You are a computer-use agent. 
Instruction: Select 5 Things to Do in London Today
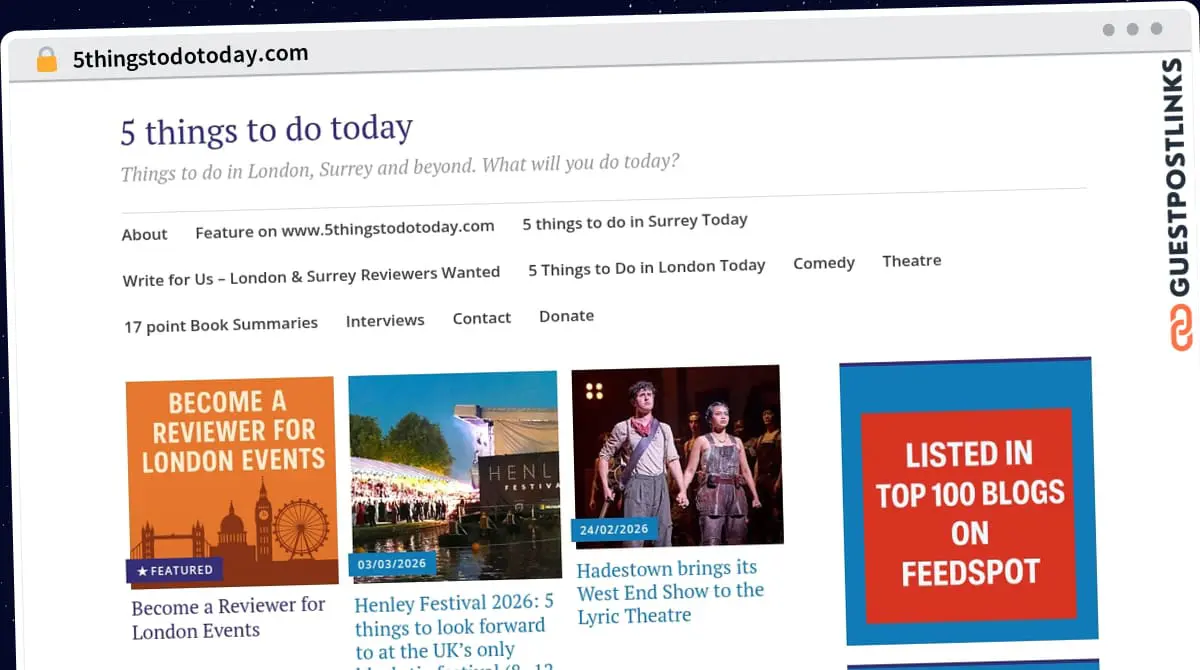tap(646, 266)
